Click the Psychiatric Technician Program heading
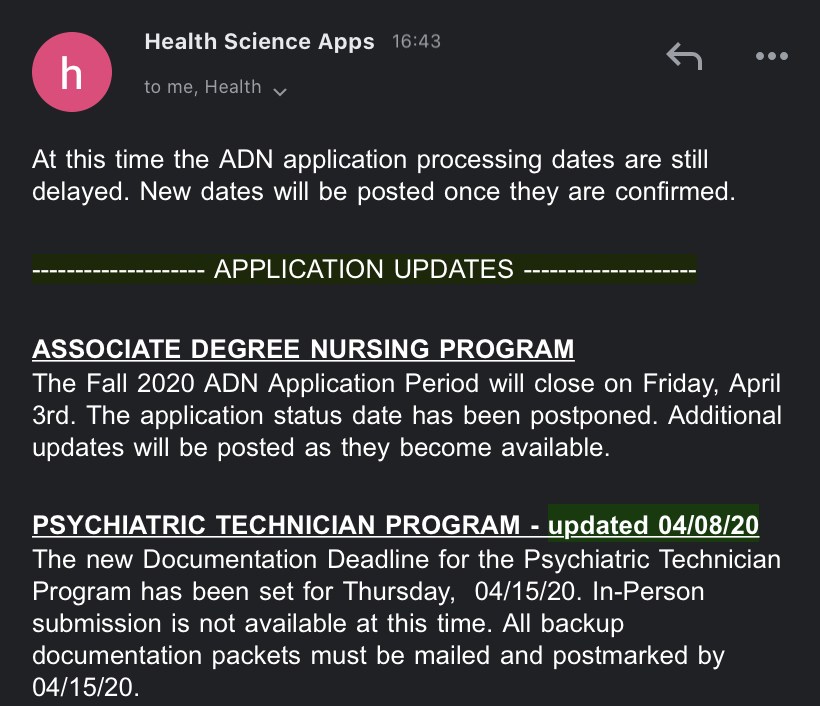 point(276,525)
